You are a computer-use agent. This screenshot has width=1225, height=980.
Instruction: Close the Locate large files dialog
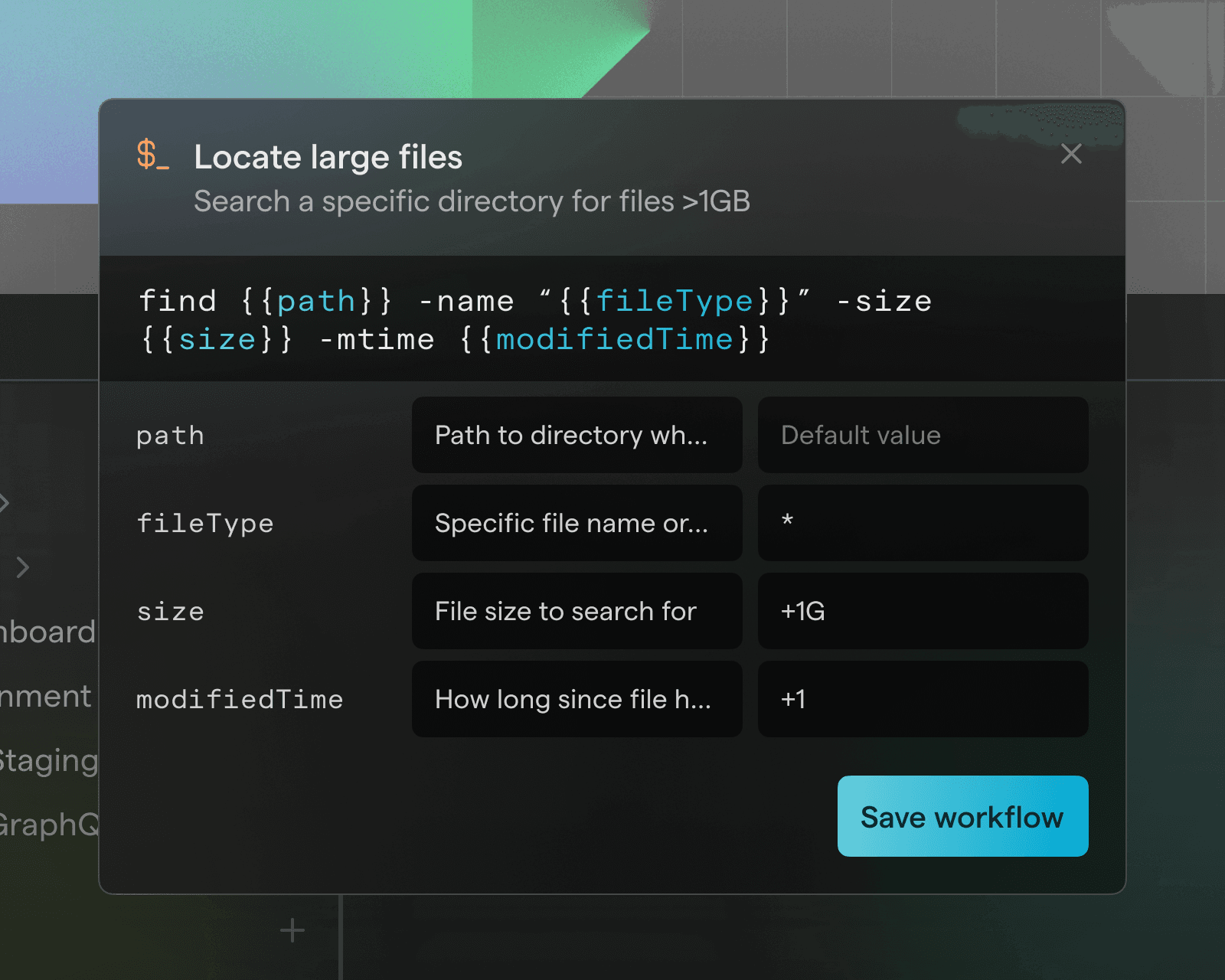[1071, 154]
